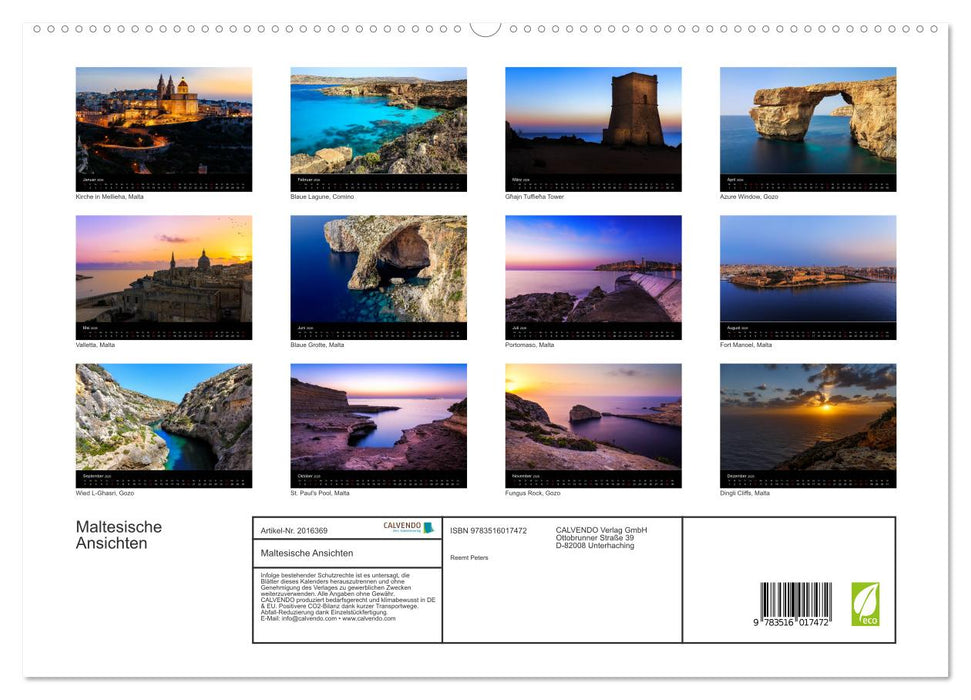Click the www.calvendo.com web address
Viewport: 971px width, 700px height.
[x=369, y=619]
